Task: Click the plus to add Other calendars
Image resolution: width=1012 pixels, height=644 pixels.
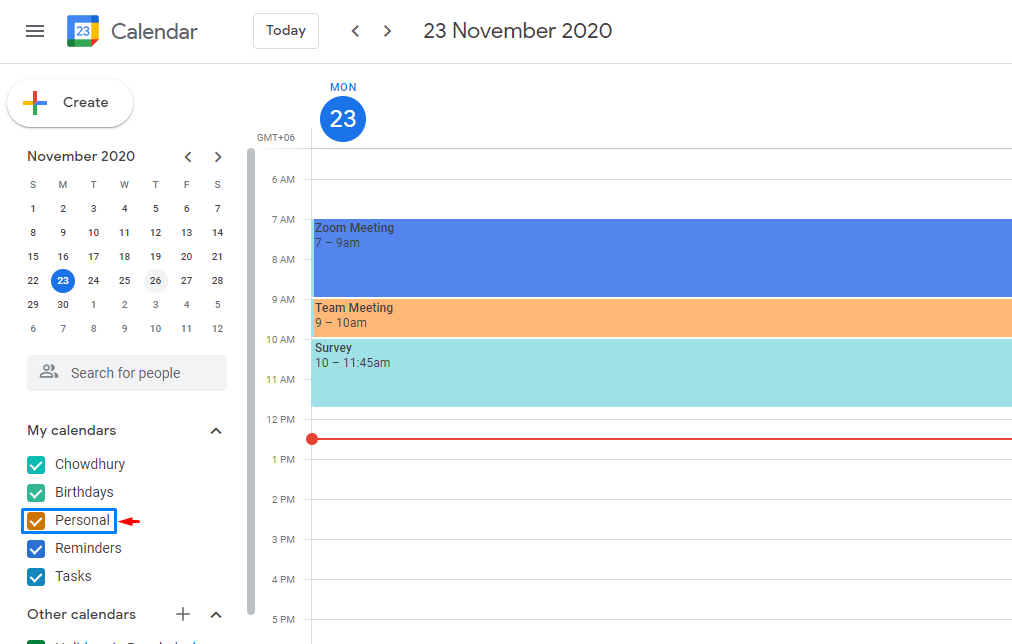Action: pos(182,614)
